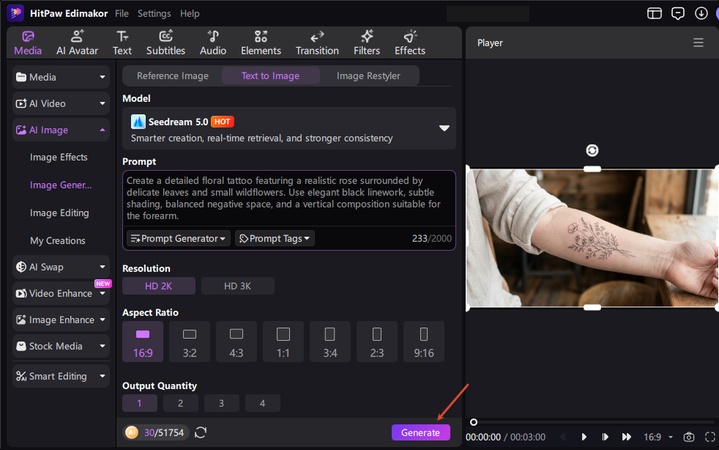Open Image Effects in sidebar
The height and width of the screenshot is (450, 719).
pos(59,157)
